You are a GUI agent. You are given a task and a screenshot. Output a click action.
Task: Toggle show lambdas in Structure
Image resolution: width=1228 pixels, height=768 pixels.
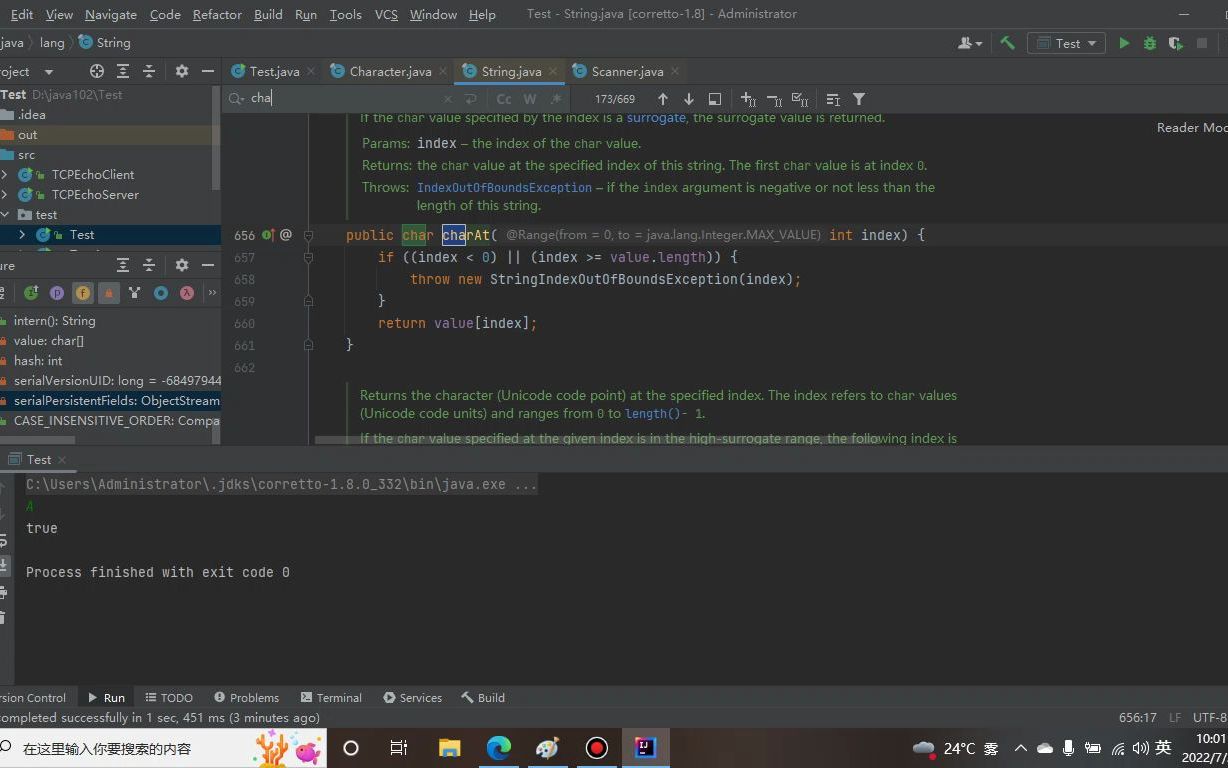coord(187,293)
